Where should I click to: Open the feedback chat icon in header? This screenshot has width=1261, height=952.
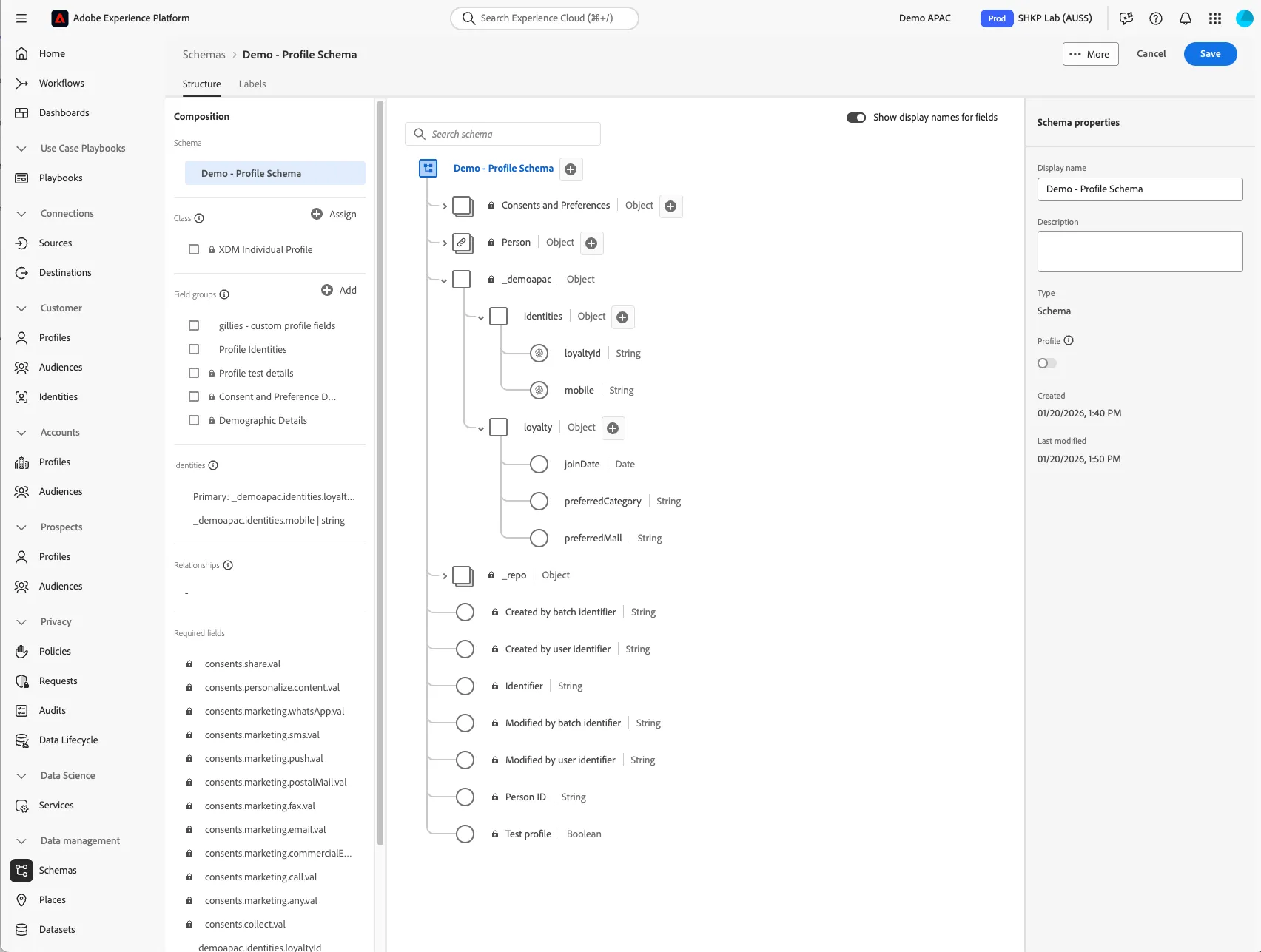(x=1126, y=18)
